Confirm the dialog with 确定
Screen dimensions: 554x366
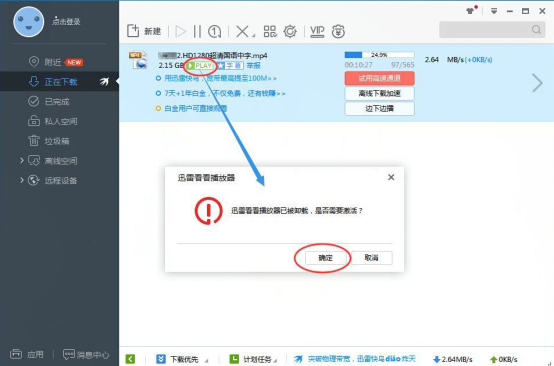pos(325,258)
